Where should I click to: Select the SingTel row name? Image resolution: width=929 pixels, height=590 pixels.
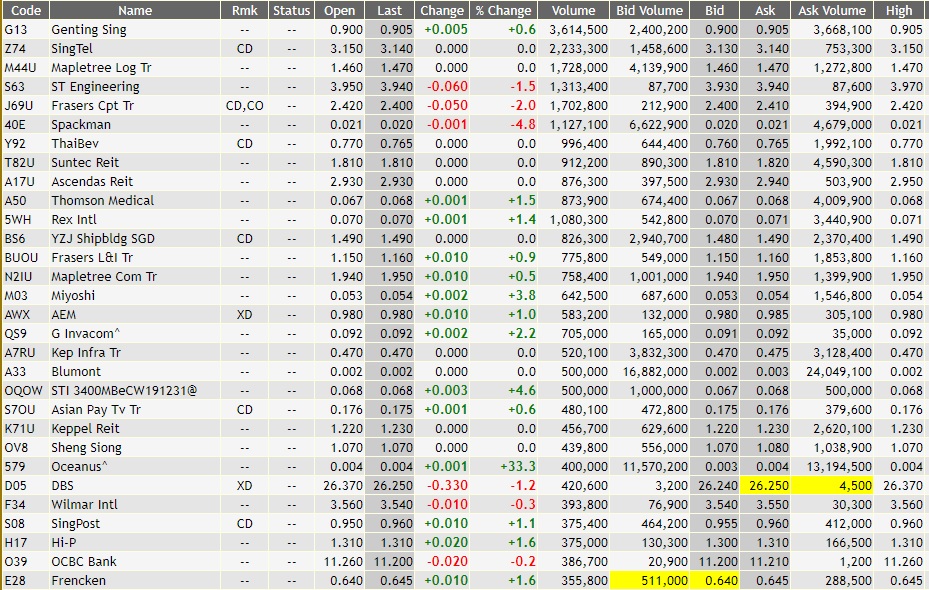pos(72,49)
